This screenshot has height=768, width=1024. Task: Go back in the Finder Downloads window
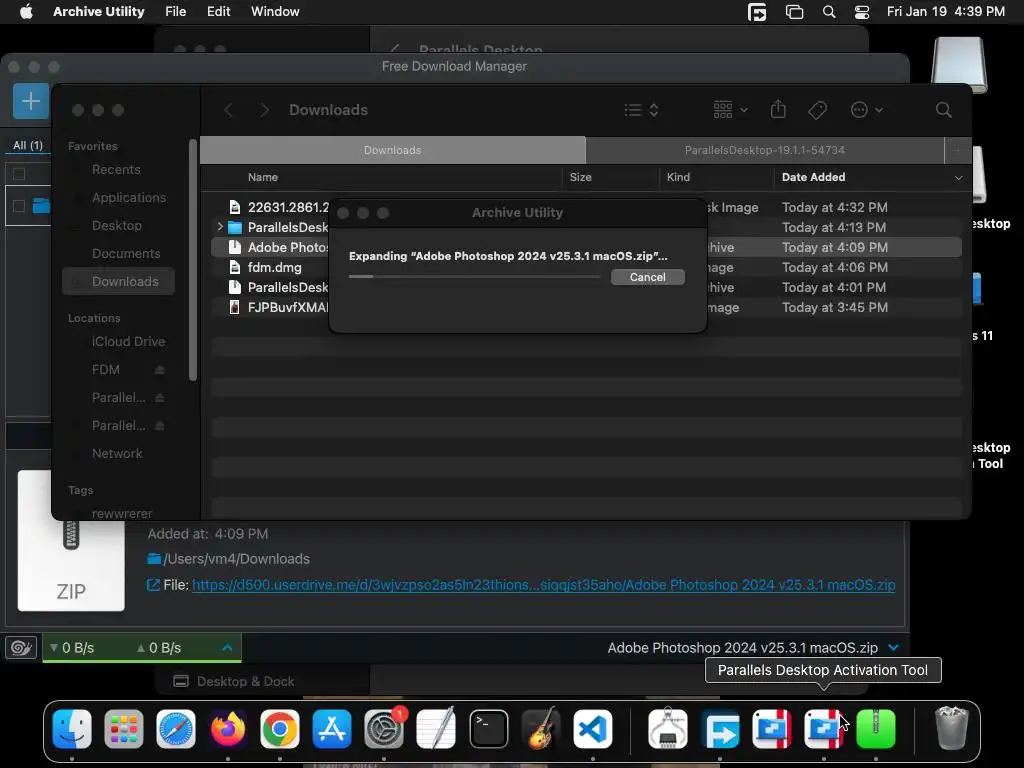228,110
